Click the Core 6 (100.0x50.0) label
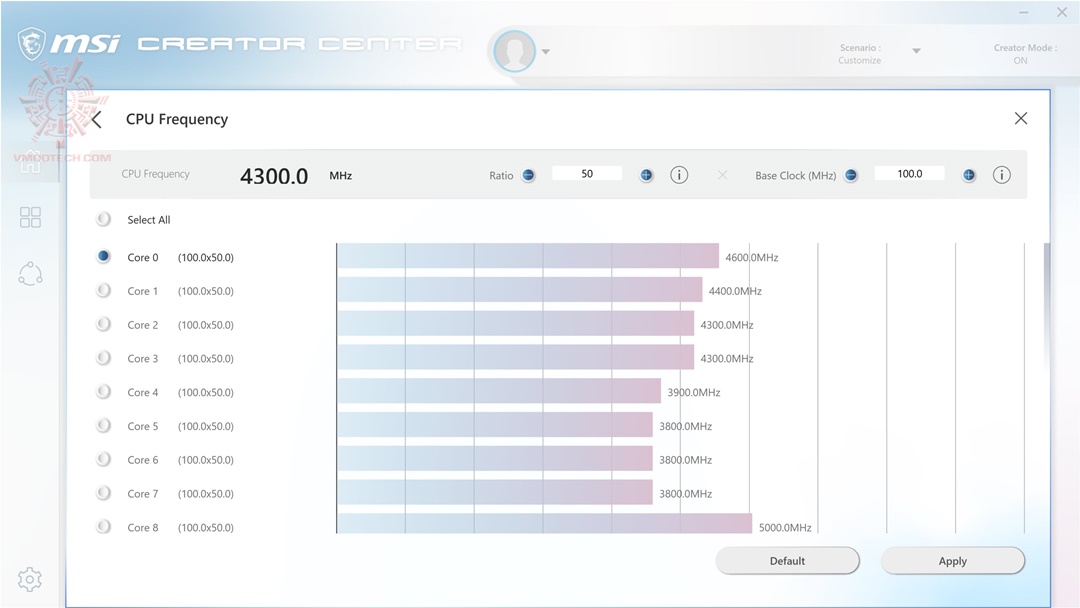Viewport: 1080px width, 608px height. coord(180,460)
